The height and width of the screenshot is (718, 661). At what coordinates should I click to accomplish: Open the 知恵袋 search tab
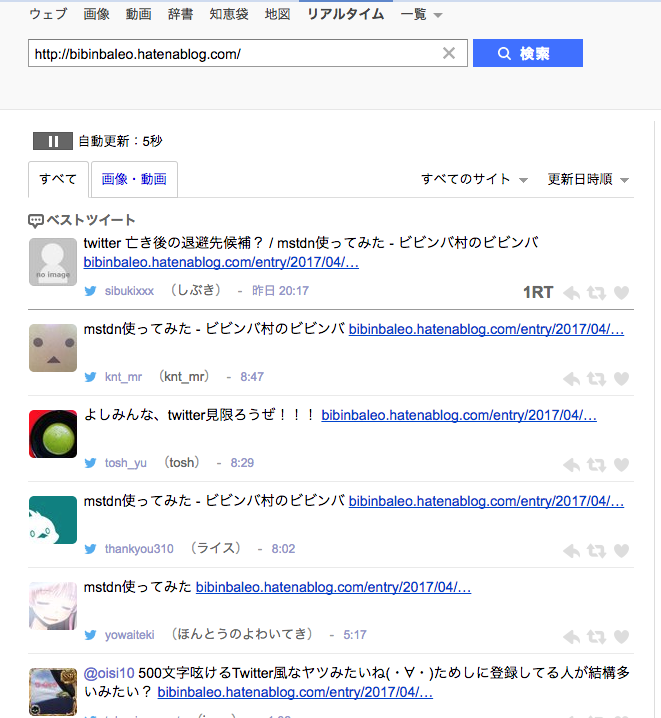tap(229, 14)
